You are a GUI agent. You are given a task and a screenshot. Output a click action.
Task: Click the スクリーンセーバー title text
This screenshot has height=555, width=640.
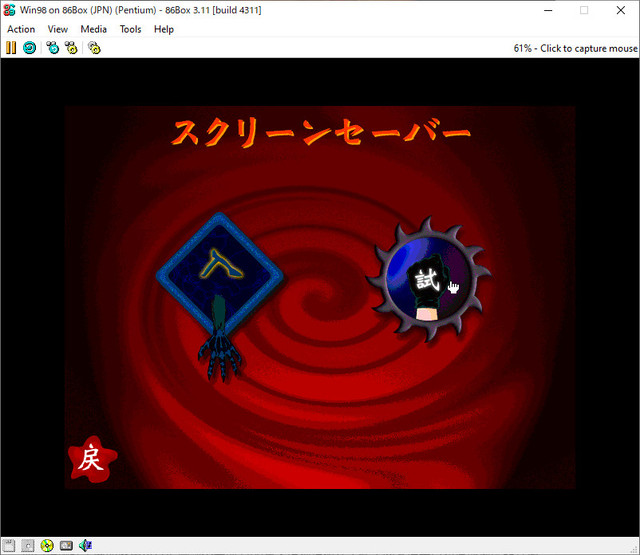click(x=321, y=132)
